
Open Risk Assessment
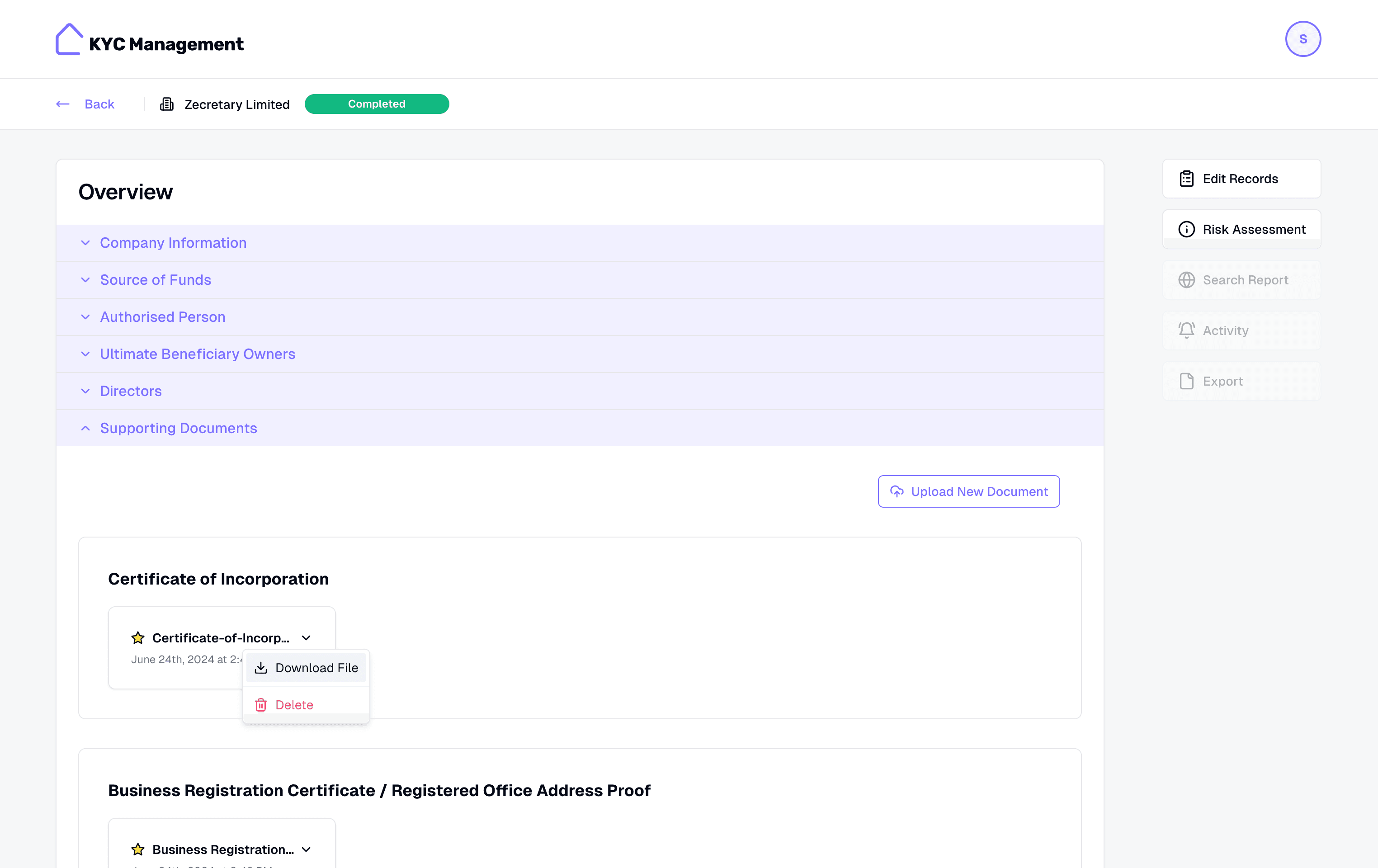pyautogui.click(x=1241, y=230)
